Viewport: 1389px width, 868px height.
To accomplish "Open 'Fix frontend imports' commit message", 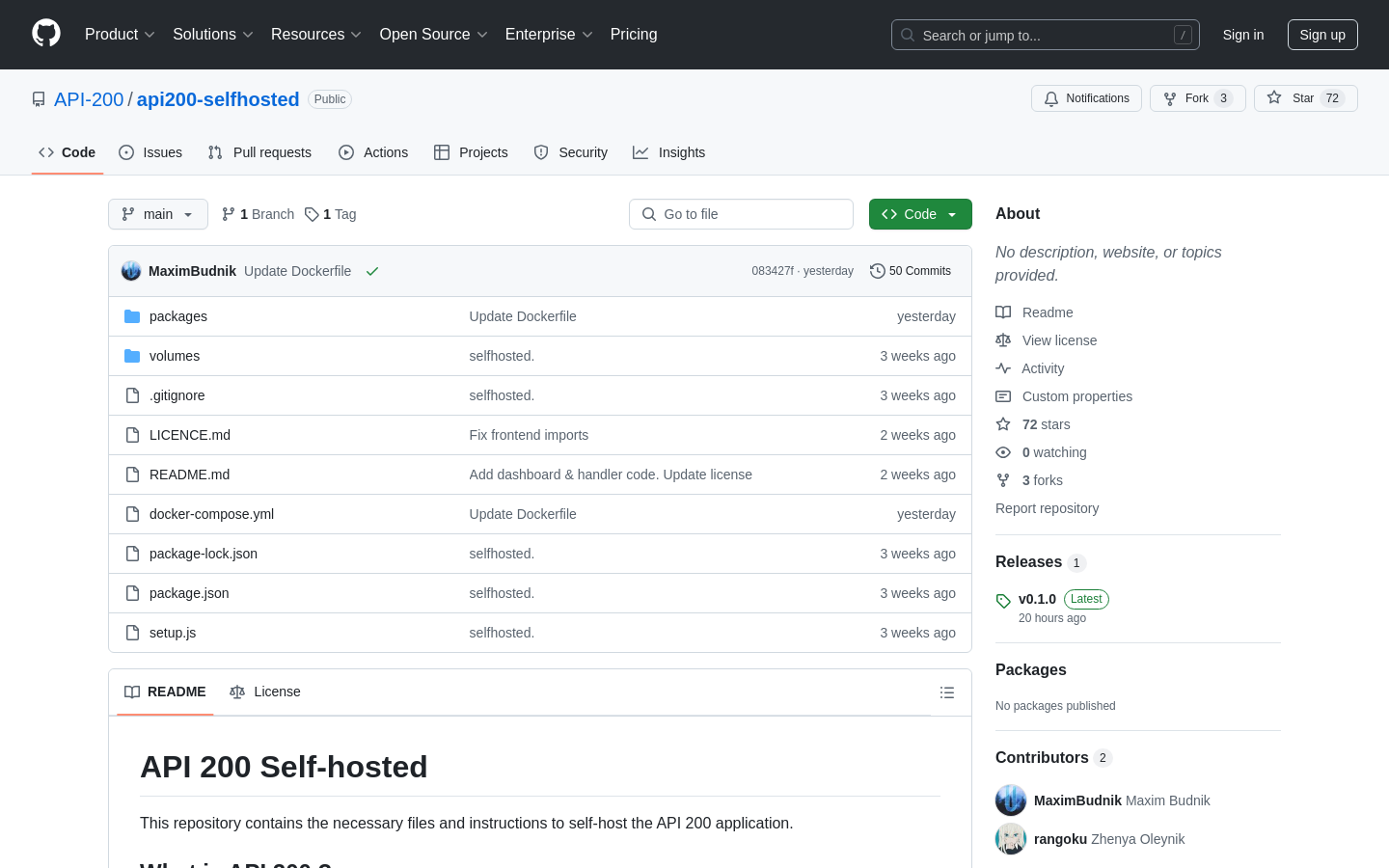I will [529, 435].
